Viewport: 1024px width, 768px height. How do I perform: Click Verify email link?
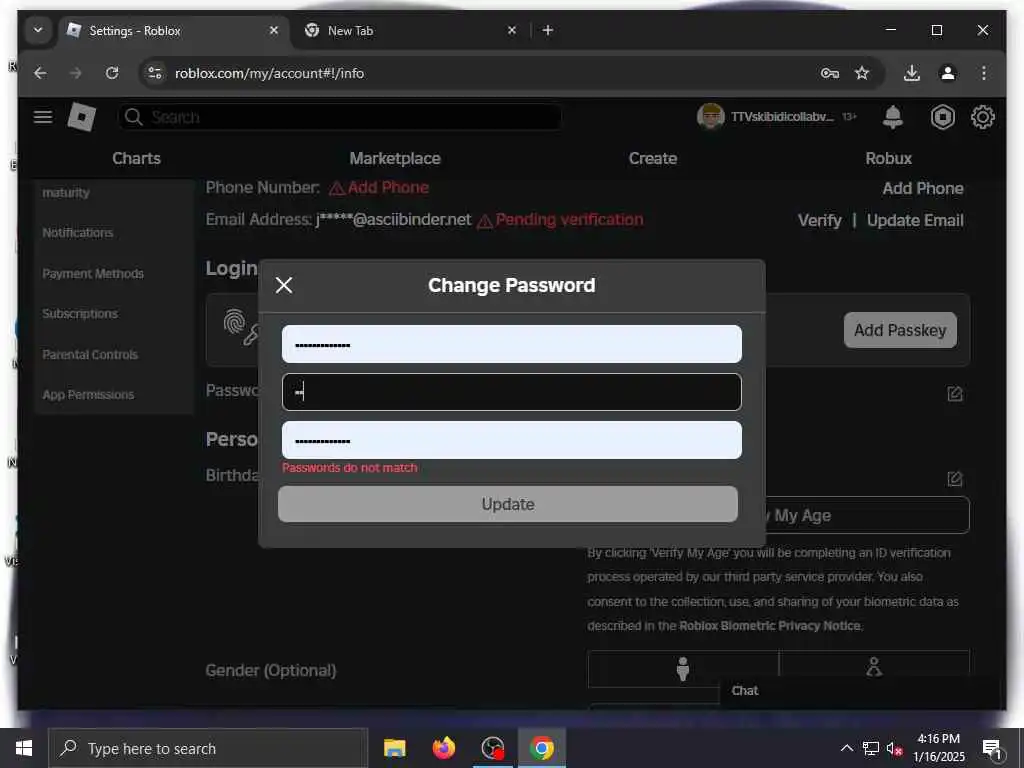coord(820,221)
